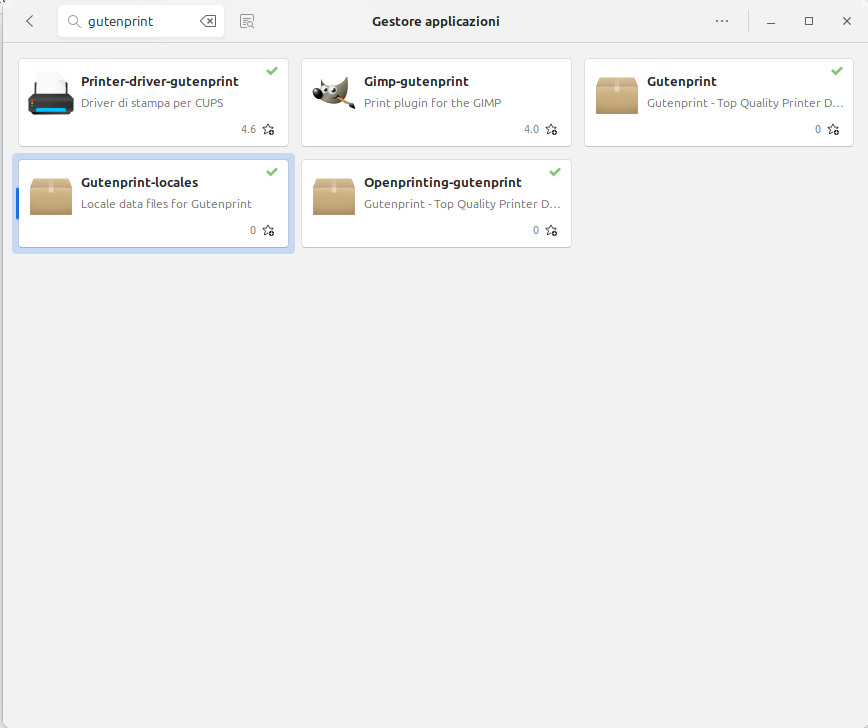Click installed checkmark on Gutenprint-locales
The image size is (868, 728).
coord(272,172)
